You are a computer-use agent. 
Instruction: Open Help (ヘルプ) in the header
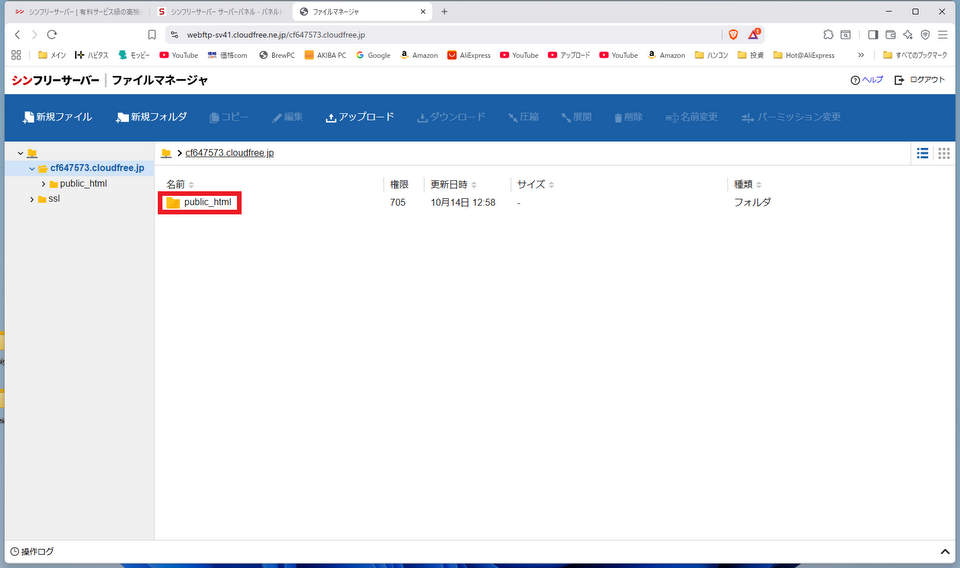point(867,80)
